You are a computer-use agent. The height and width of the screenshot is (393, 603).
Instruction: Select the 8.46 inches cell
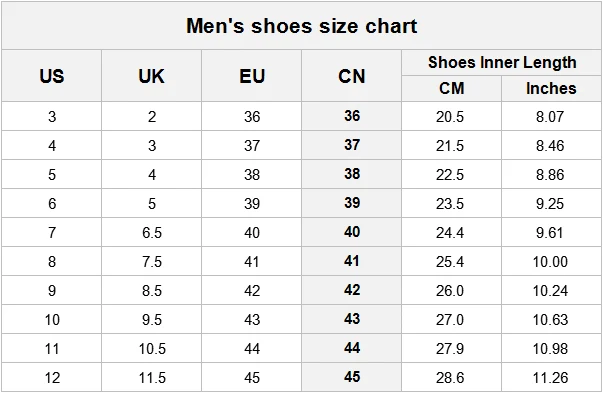pyautogui.click(x=550, y=146)
